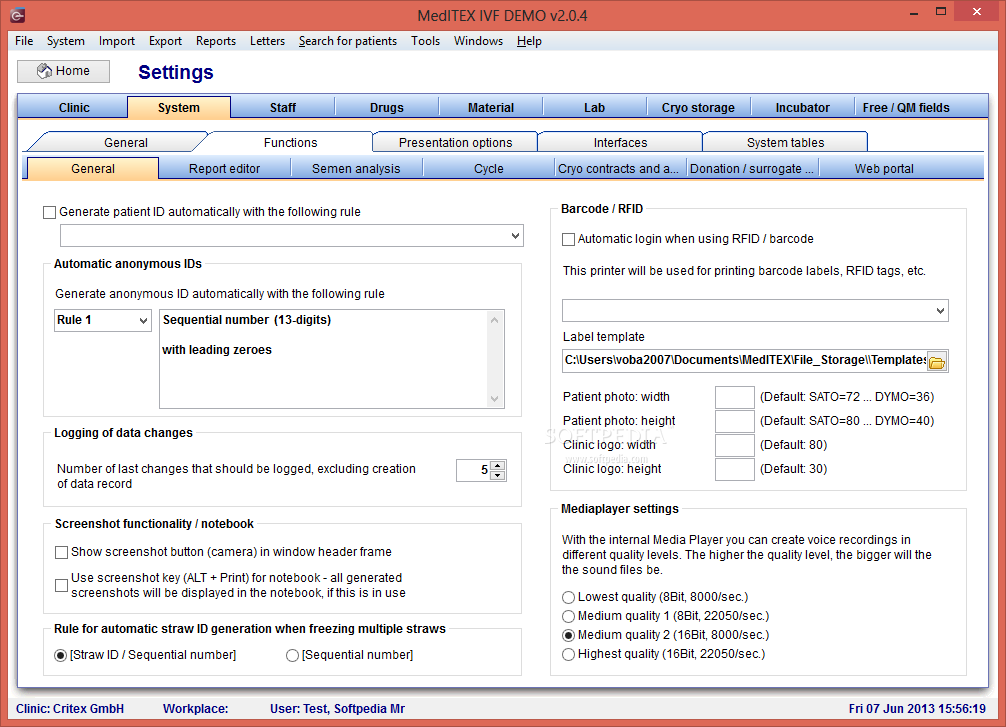The width and height of the screenshot is (1006, 727).
Task: Open the General second-level tab beside Functions
Action: click(126, 142)
